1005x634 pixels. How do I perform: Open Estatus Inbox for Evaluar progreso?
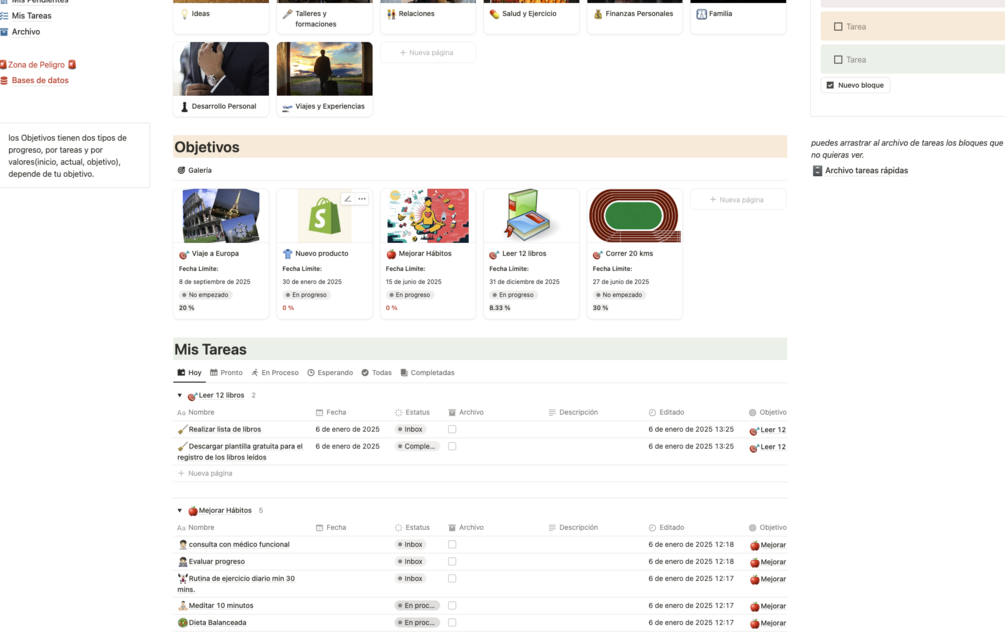click(x=410, y=562)
